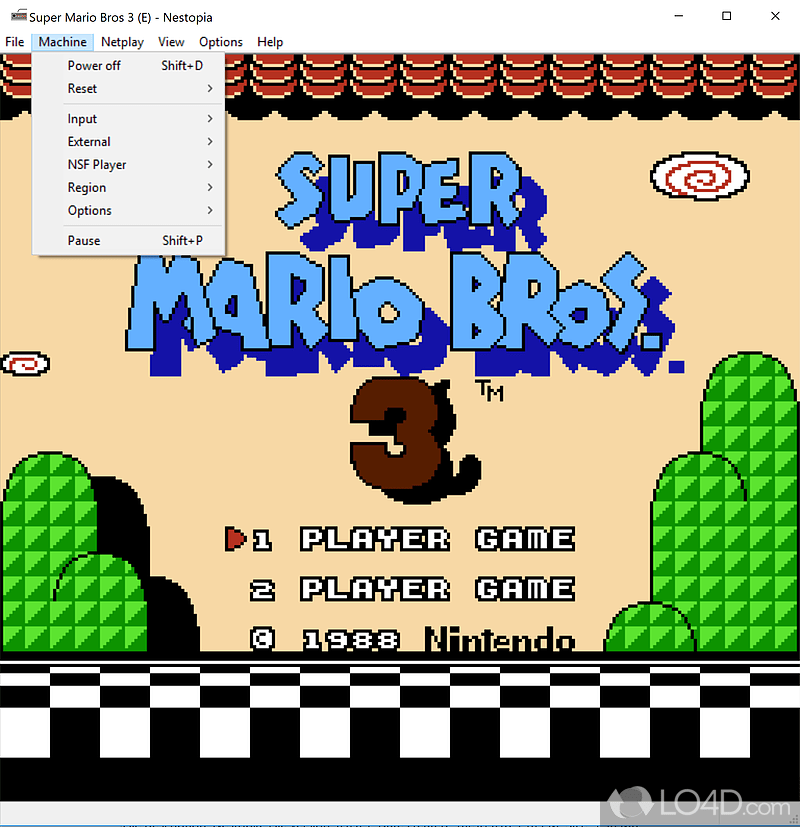The image size is (800, 827).
Task: Click the red selection arrow cursor in game
Action: pos(235,539)
